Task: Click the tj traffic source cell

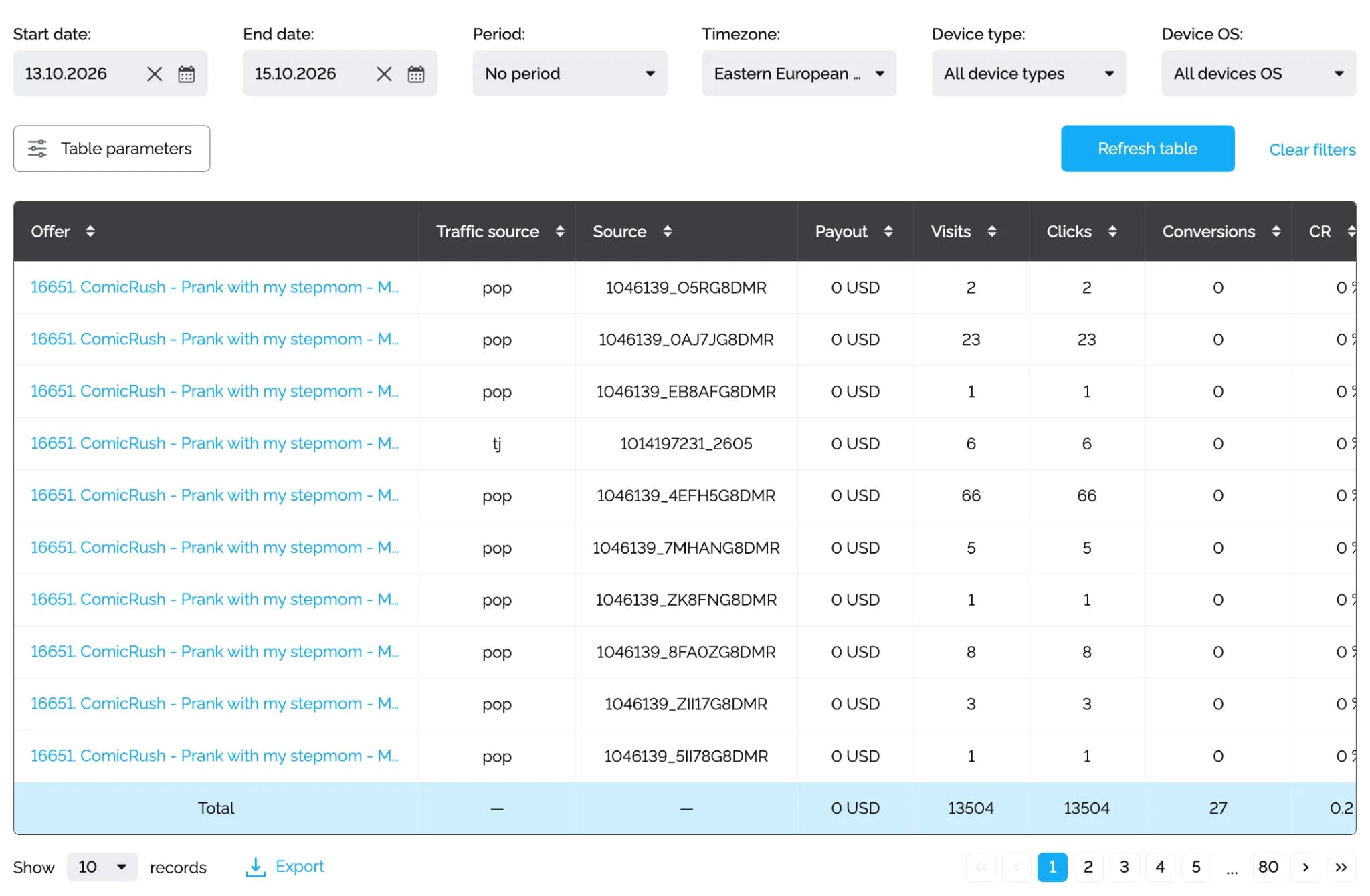Action: click(497, 444)
